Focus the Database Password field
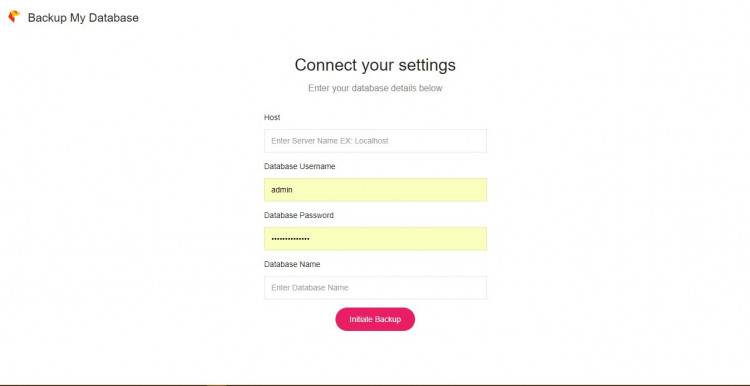Screen dimensions: 750x386 click(375, 239)
